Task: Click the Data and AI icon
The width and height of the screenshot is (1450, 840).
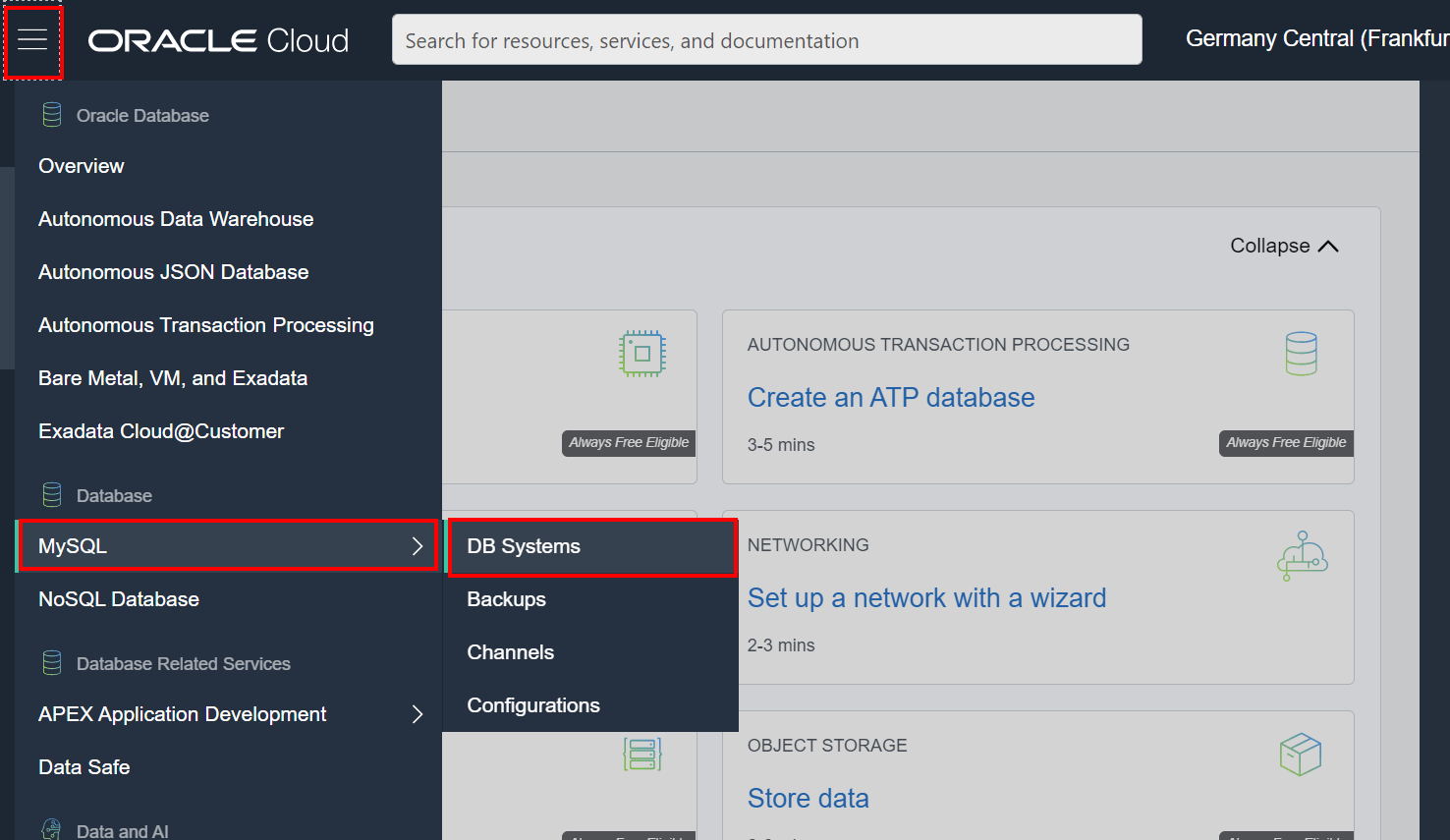Action: pyautogui.click(x=50, y=829)
